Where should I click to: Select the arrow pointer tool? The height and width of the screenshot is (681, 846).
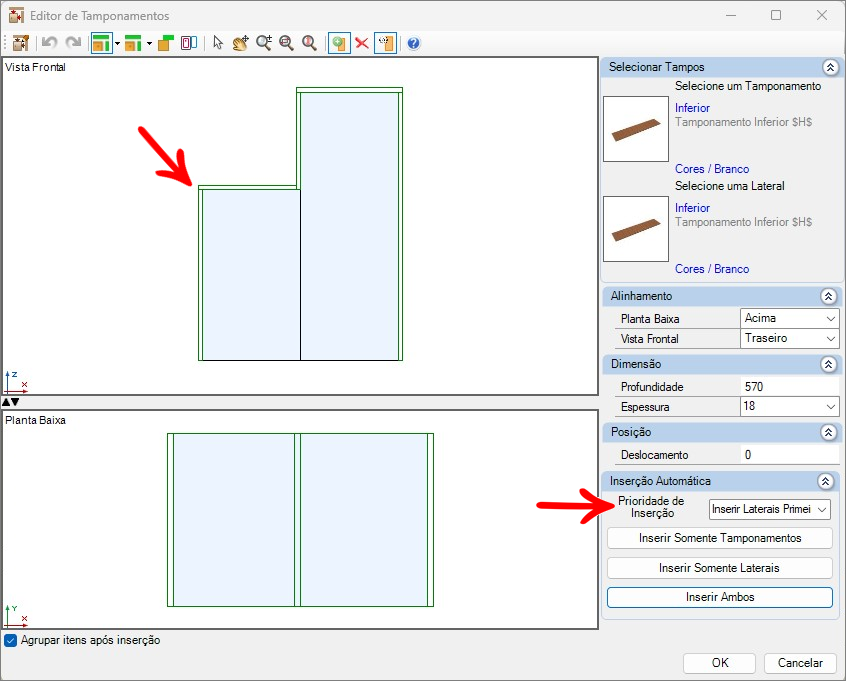pyautogui.click(x=217, y=43)
